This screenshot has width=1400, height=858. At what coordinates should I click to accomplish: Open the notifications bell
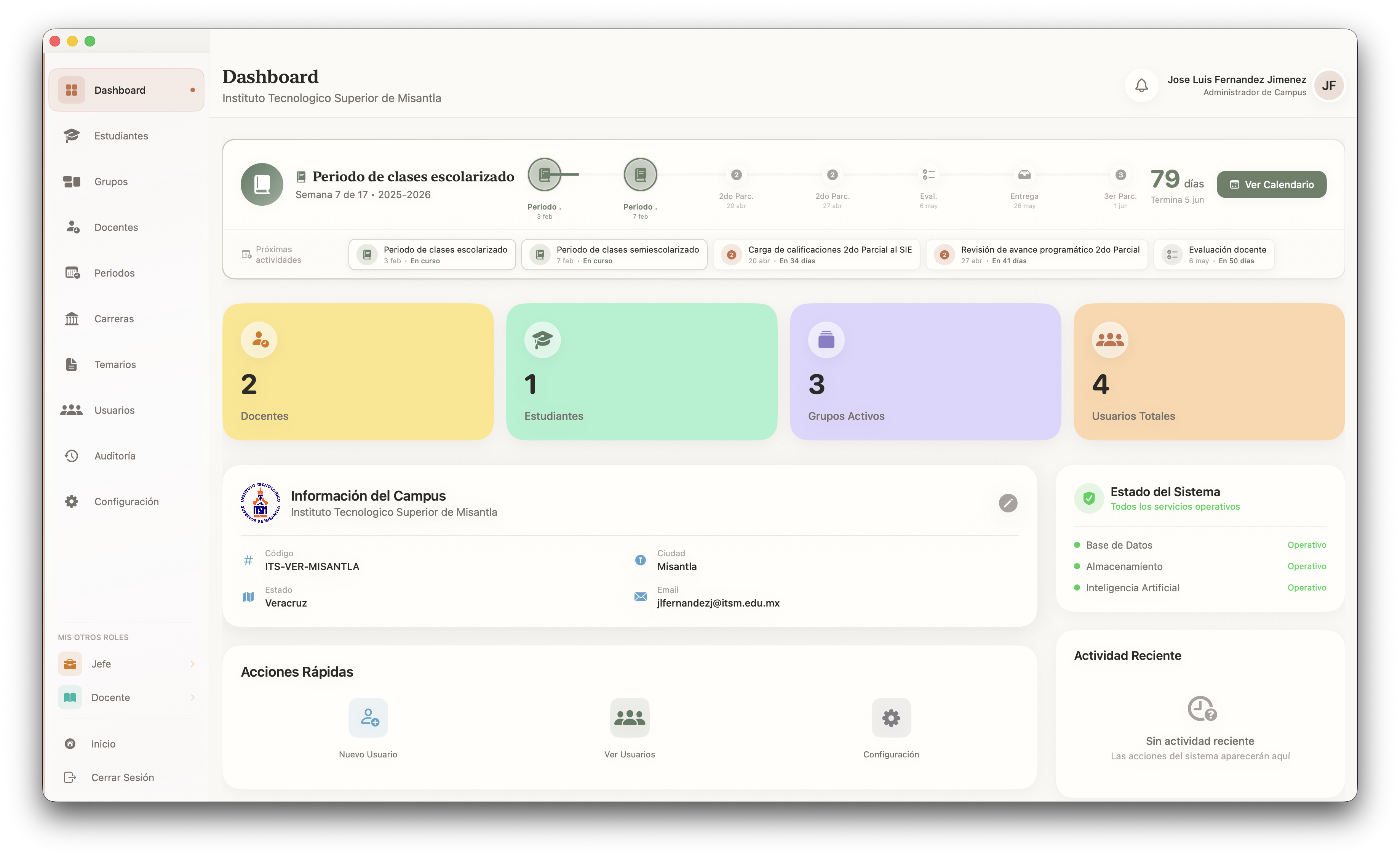click(1141, 85)
